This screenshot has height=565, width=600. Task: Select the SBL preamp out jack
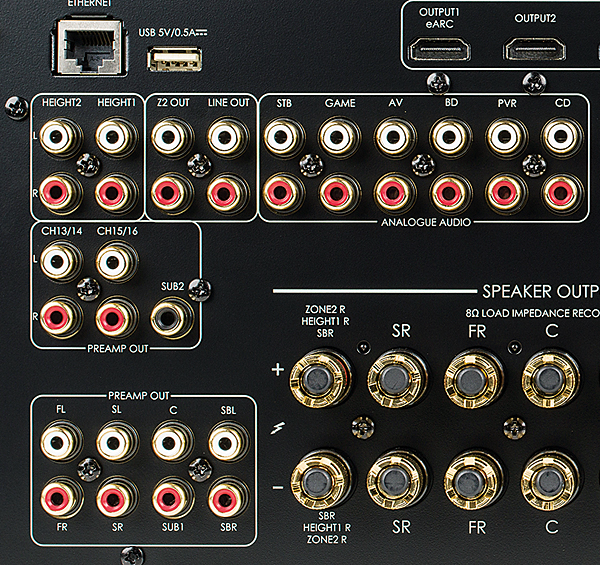pyautogui.click(x=228, y=442)
